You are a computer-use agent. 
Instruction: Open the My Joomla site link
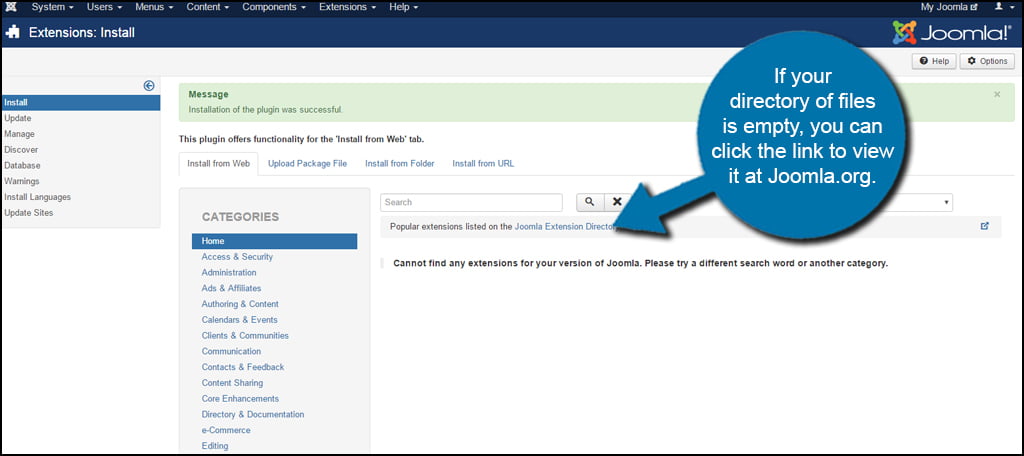coord(949,7)
